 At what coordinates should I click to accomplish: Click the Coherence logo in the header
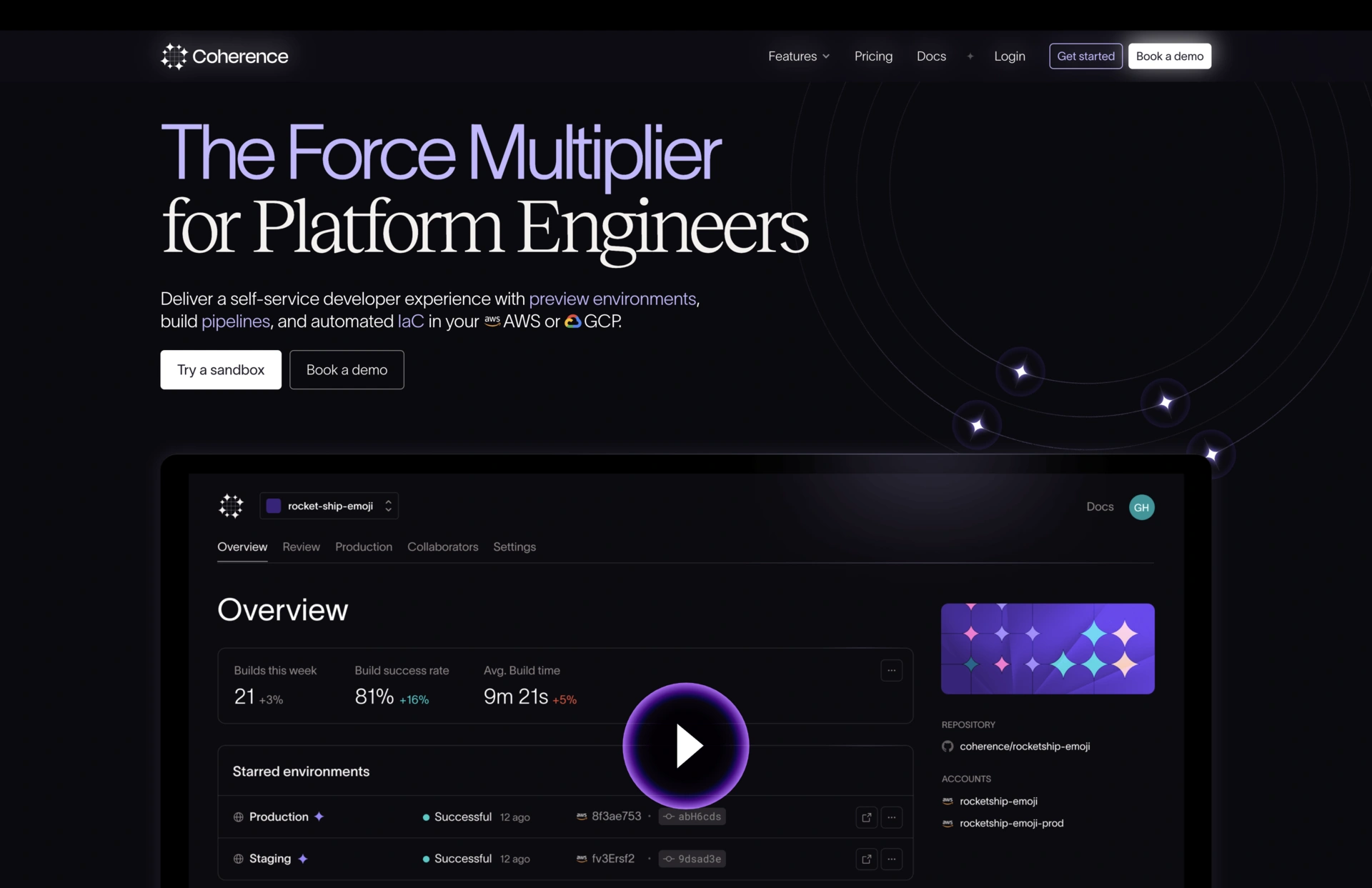click(x=224, y=56)
